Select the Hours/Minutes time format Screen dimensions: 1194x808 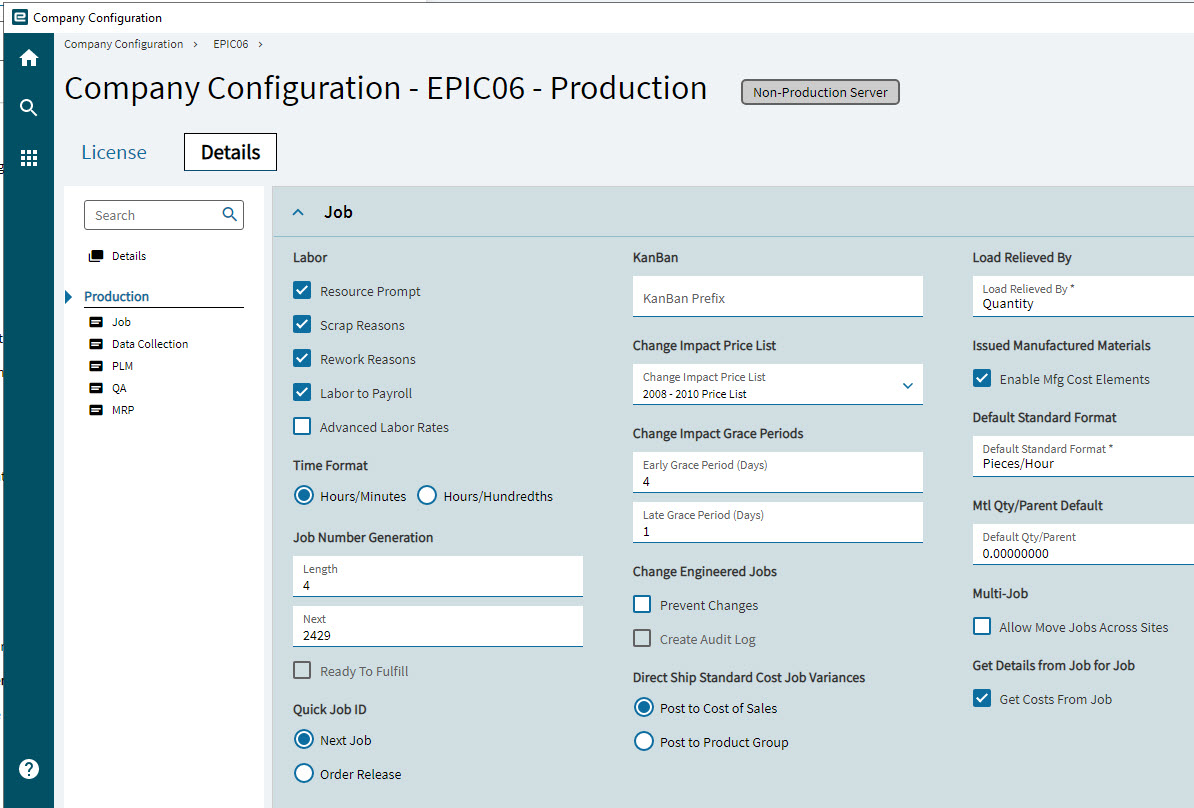(304, 496)
